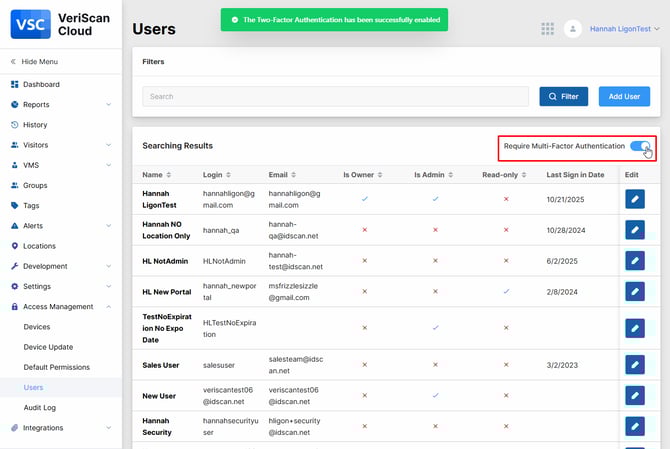Click edit pencil for HL NotAdmin
Viewport: 670px width, 449px height.
(634, 261)
